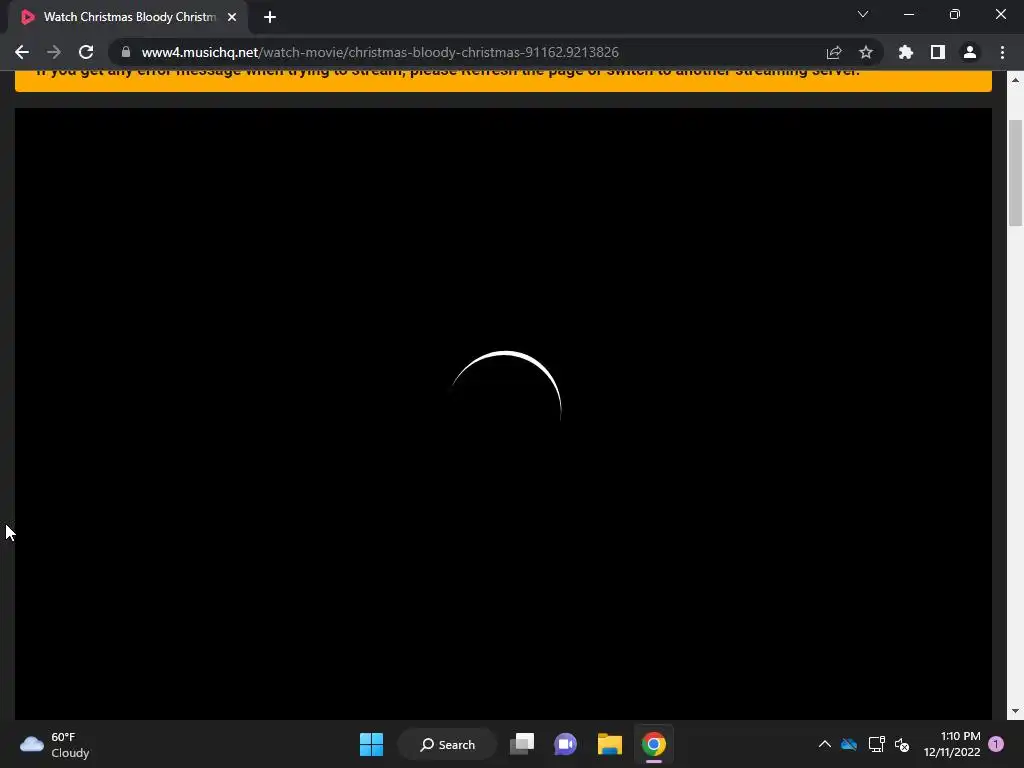Toggle the Chrome side panel
The width and height of the screenshot is (1024, 768).
[x=938, y=52]
